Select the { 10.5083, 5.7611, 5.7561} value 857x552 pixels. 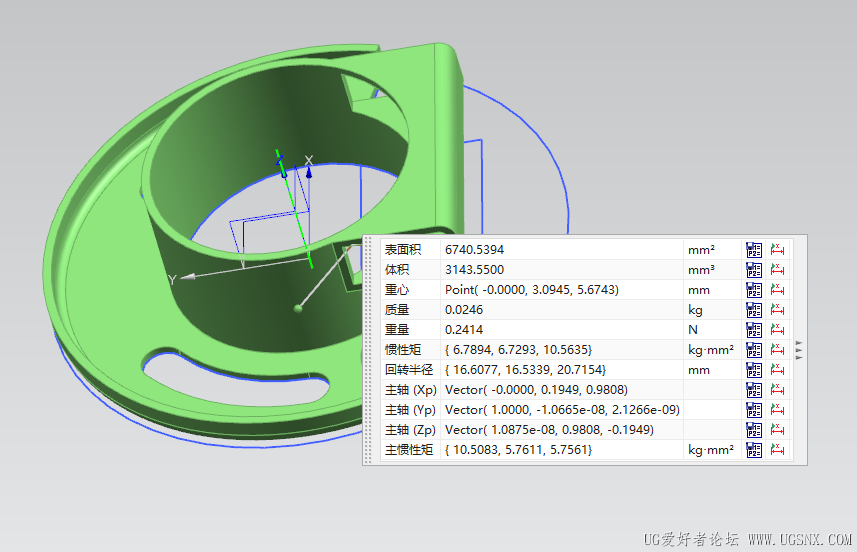click(x=518, y=450)
